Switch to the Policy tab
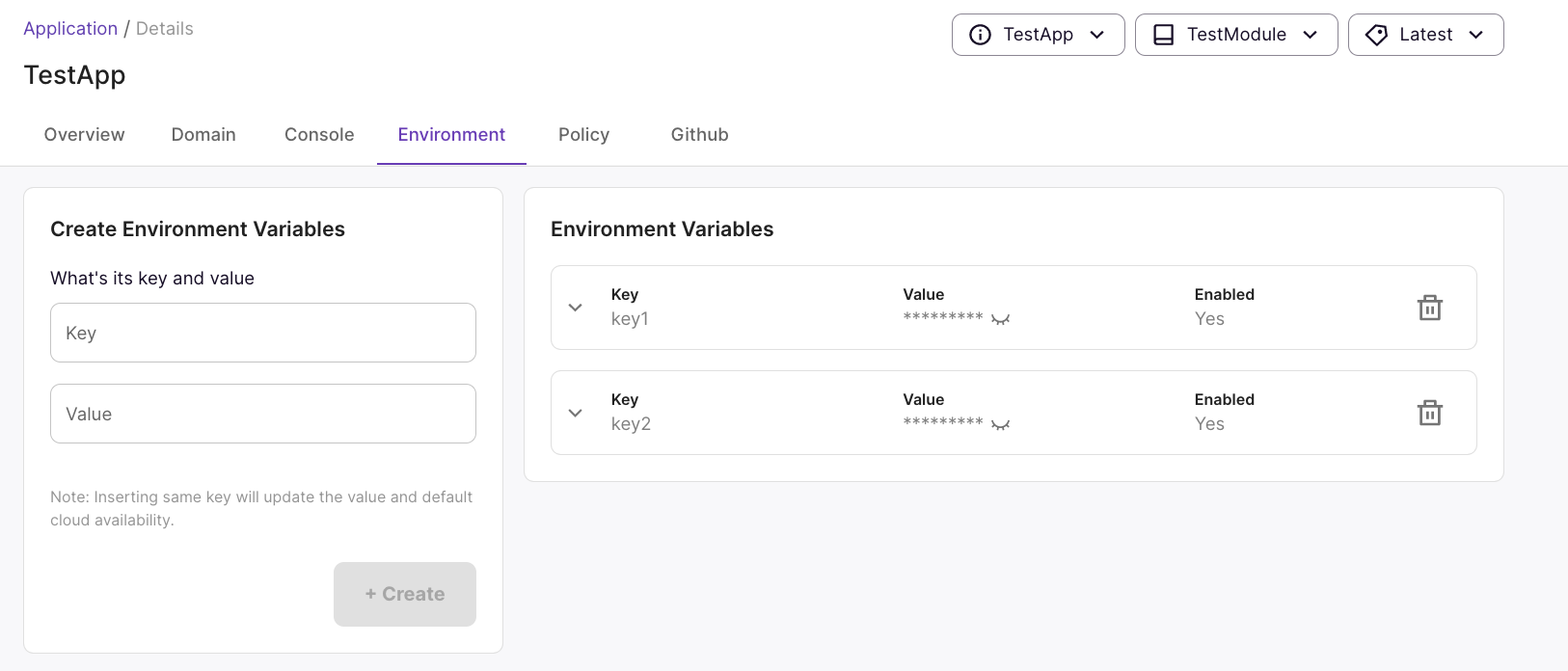Viewport: 1568px width, 671px height. (x=583, y=135)
